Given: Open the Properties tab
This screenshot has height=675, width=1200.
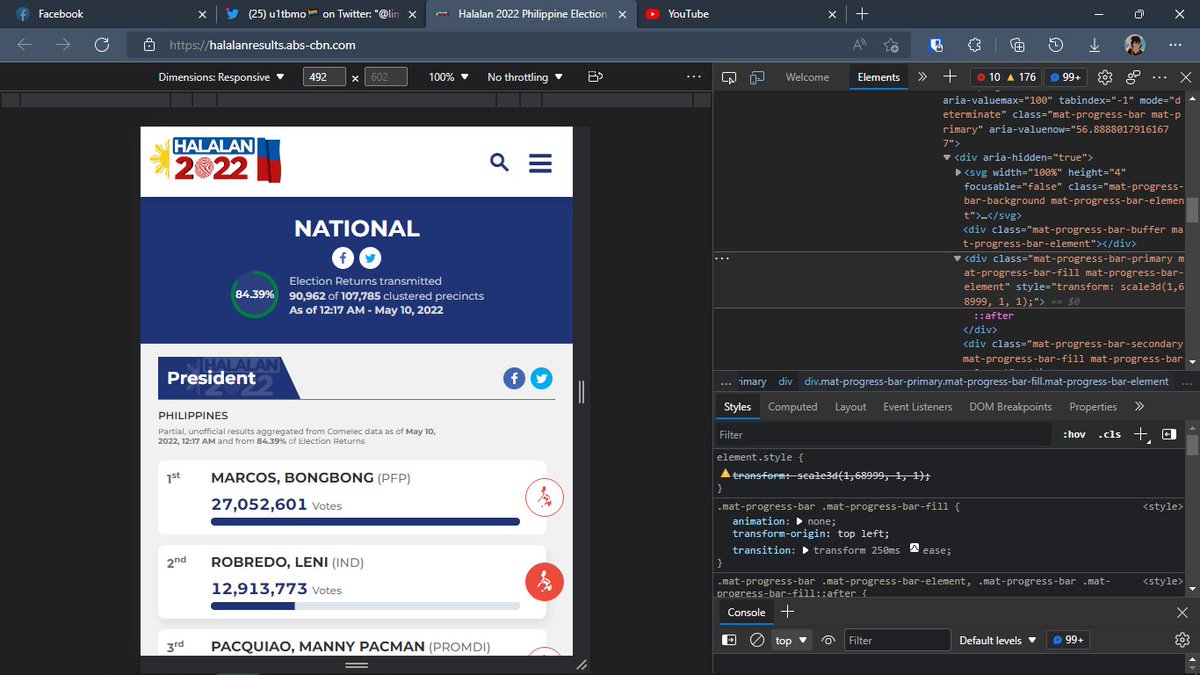Looking at the screenshot, I should coord(1093,407).
